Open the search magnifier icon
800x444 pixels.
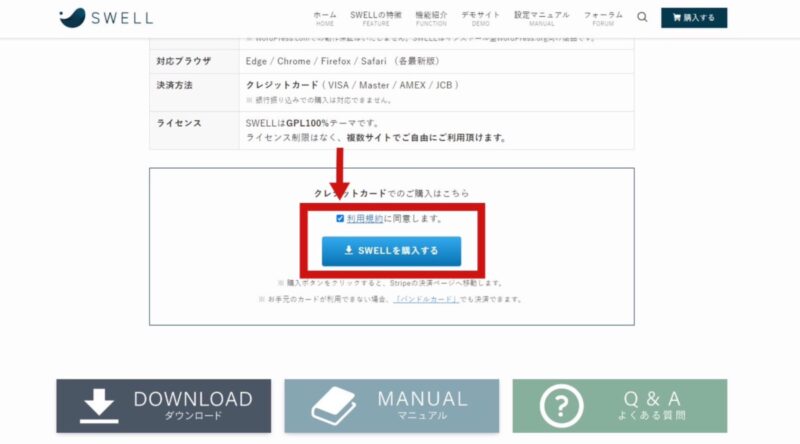pyautogui.click(x=642, y=17)
